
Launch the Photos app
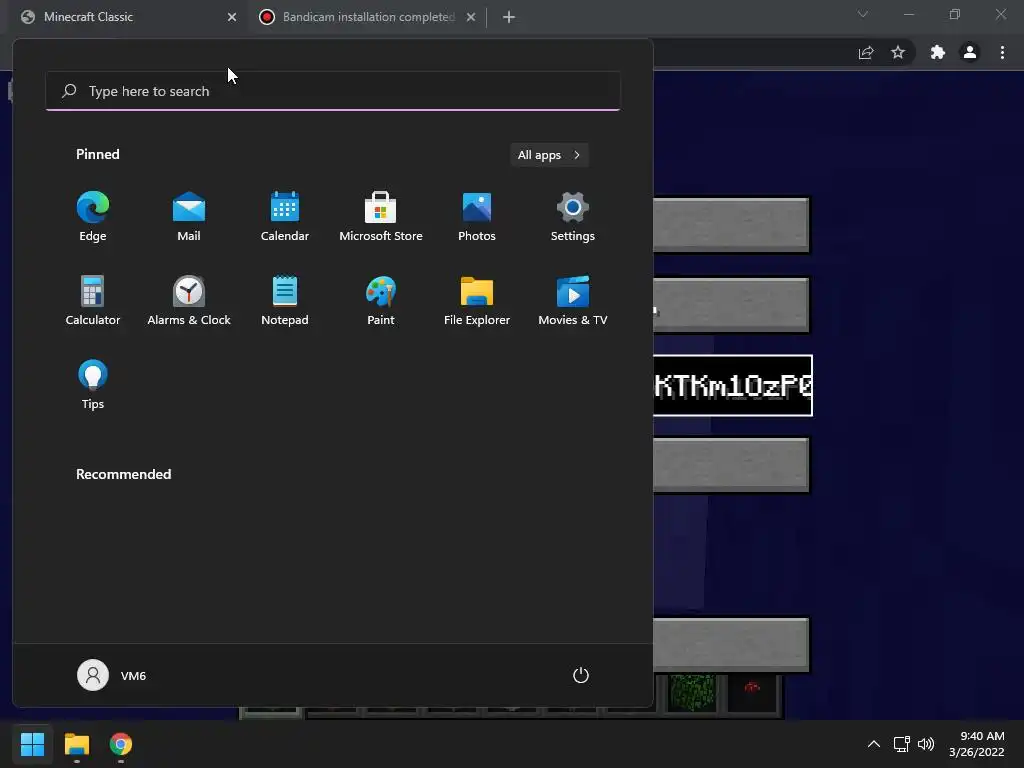point(477,217)
